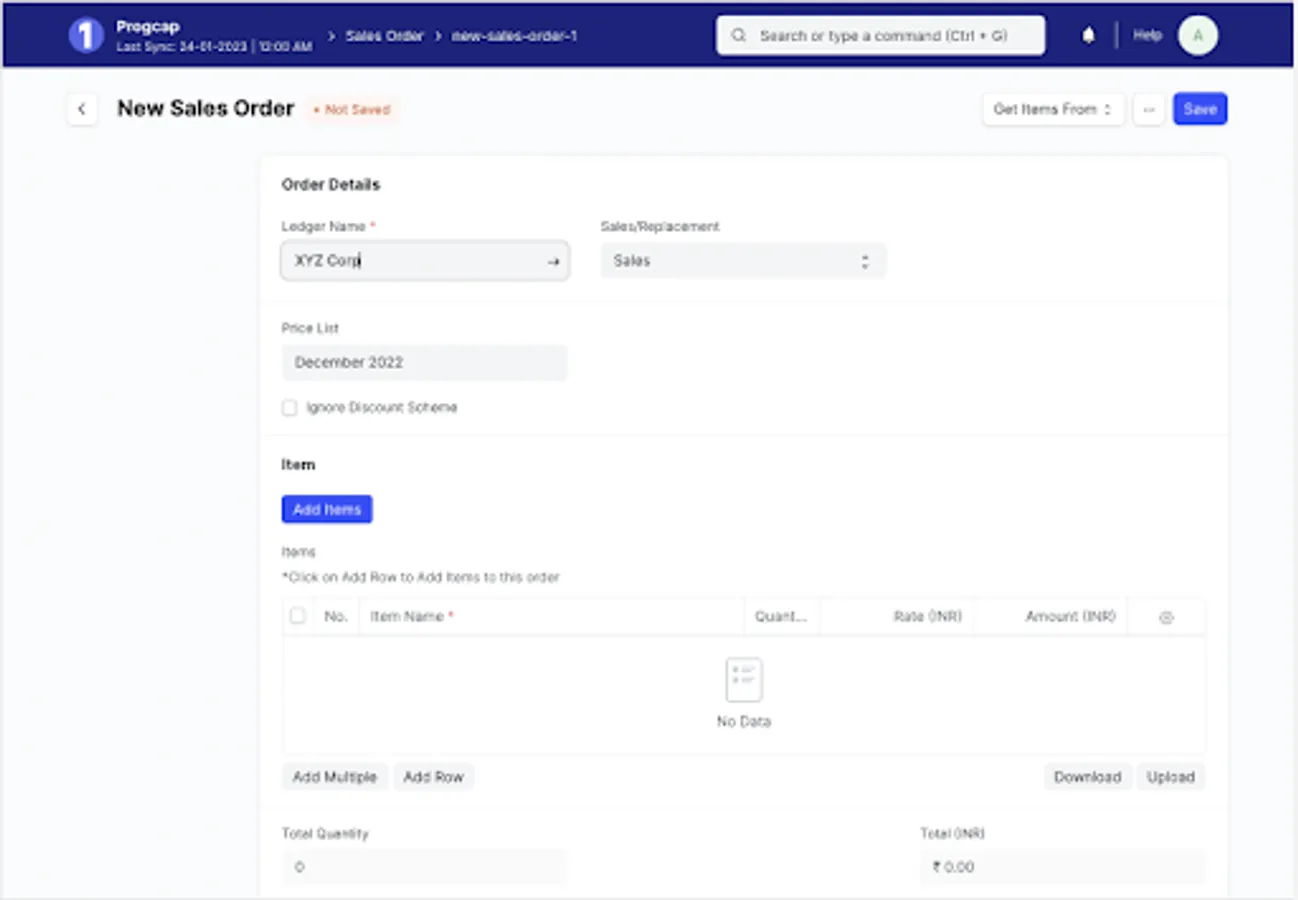Click the Not Saved status indicator
The width and height of the screenshot is (1298, 900).
[x=352, y=110]
